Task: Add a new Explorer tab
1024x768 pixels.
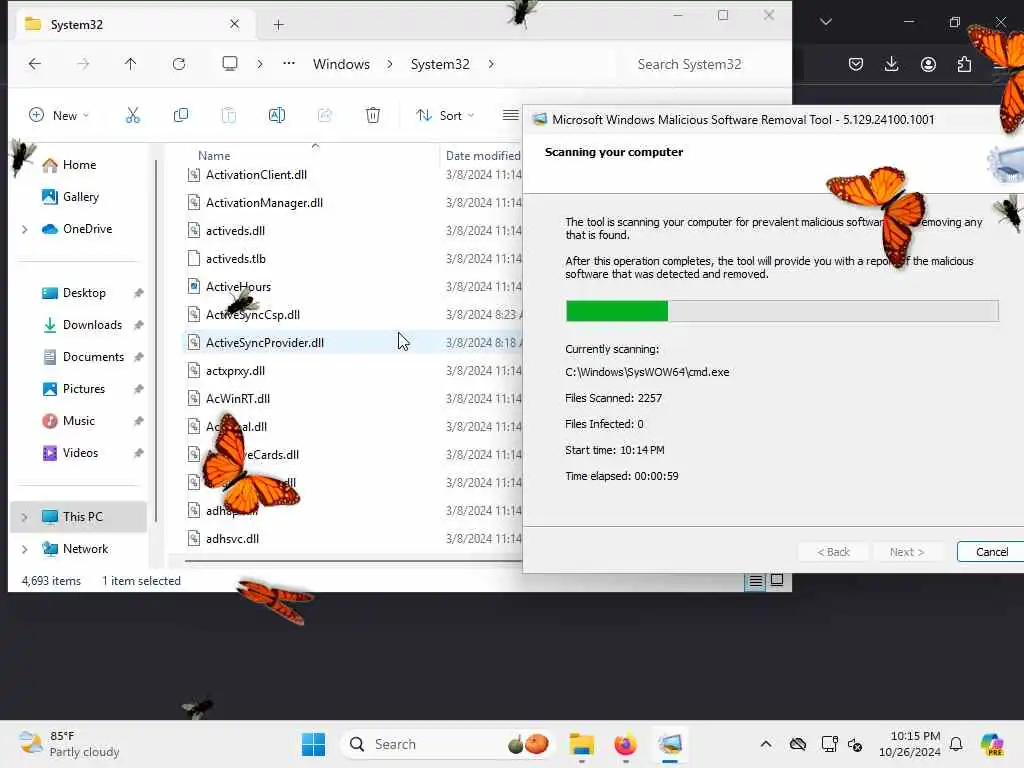Action: [x=279, y=25]
